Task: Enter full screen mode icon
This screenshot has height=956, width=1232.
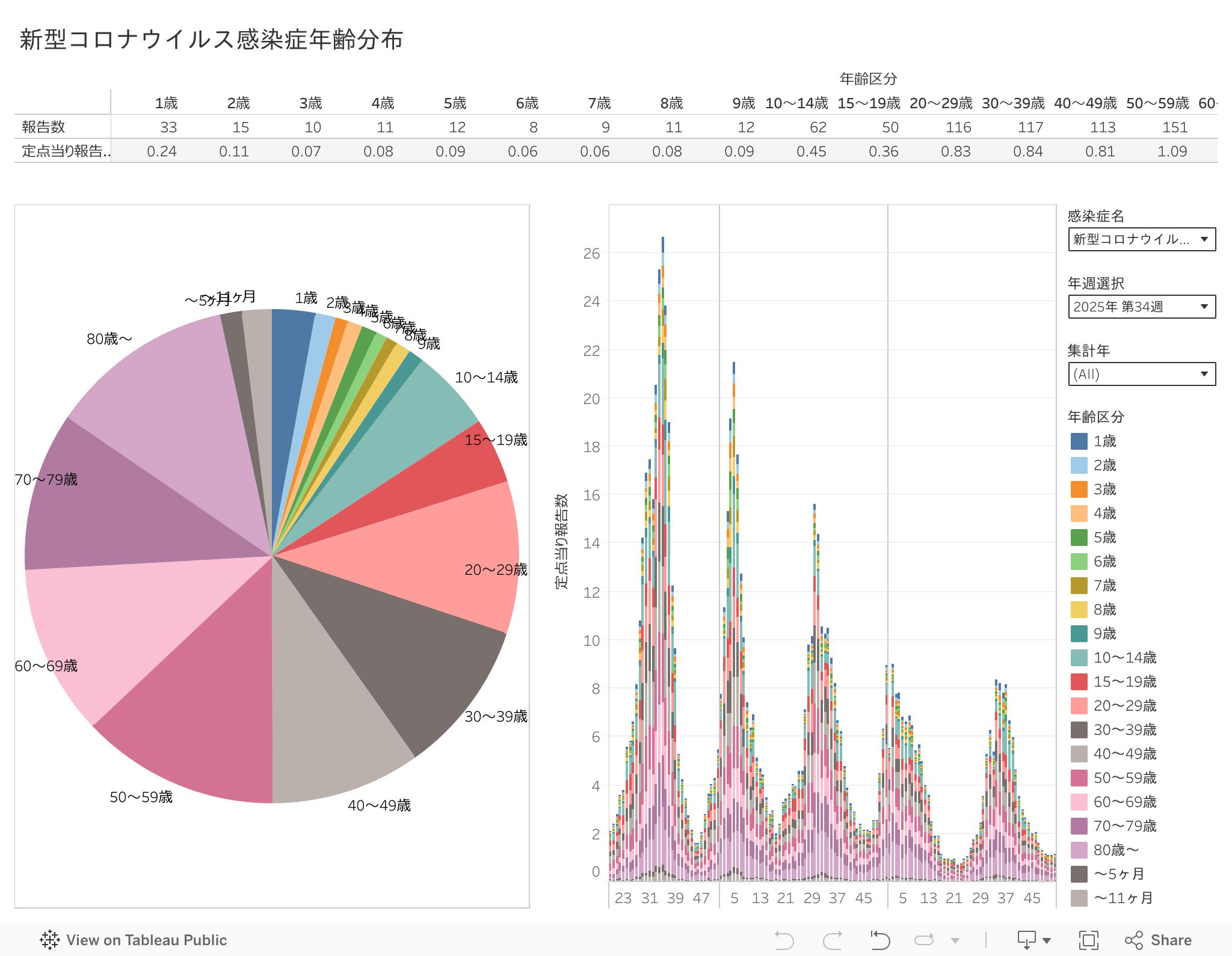Action: click(x=1088, y=940)
